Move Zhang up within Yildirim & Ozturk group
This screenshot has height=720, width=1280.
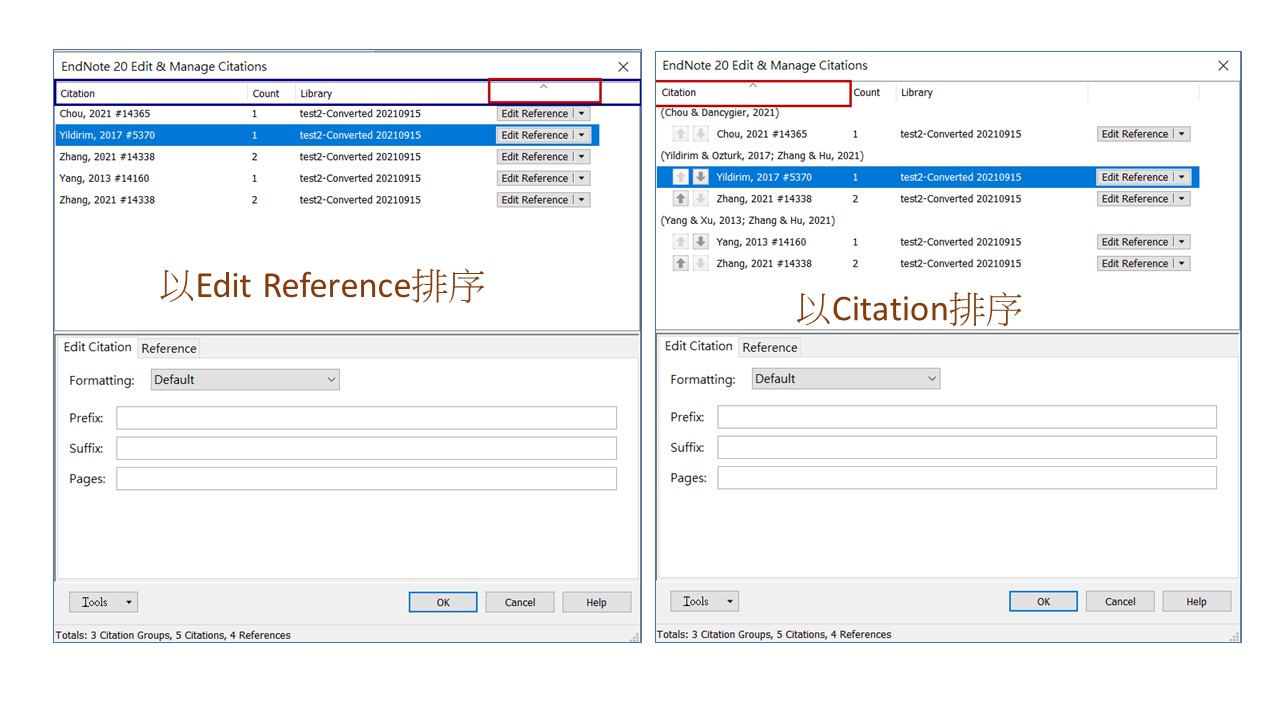[x=681, y=199]
